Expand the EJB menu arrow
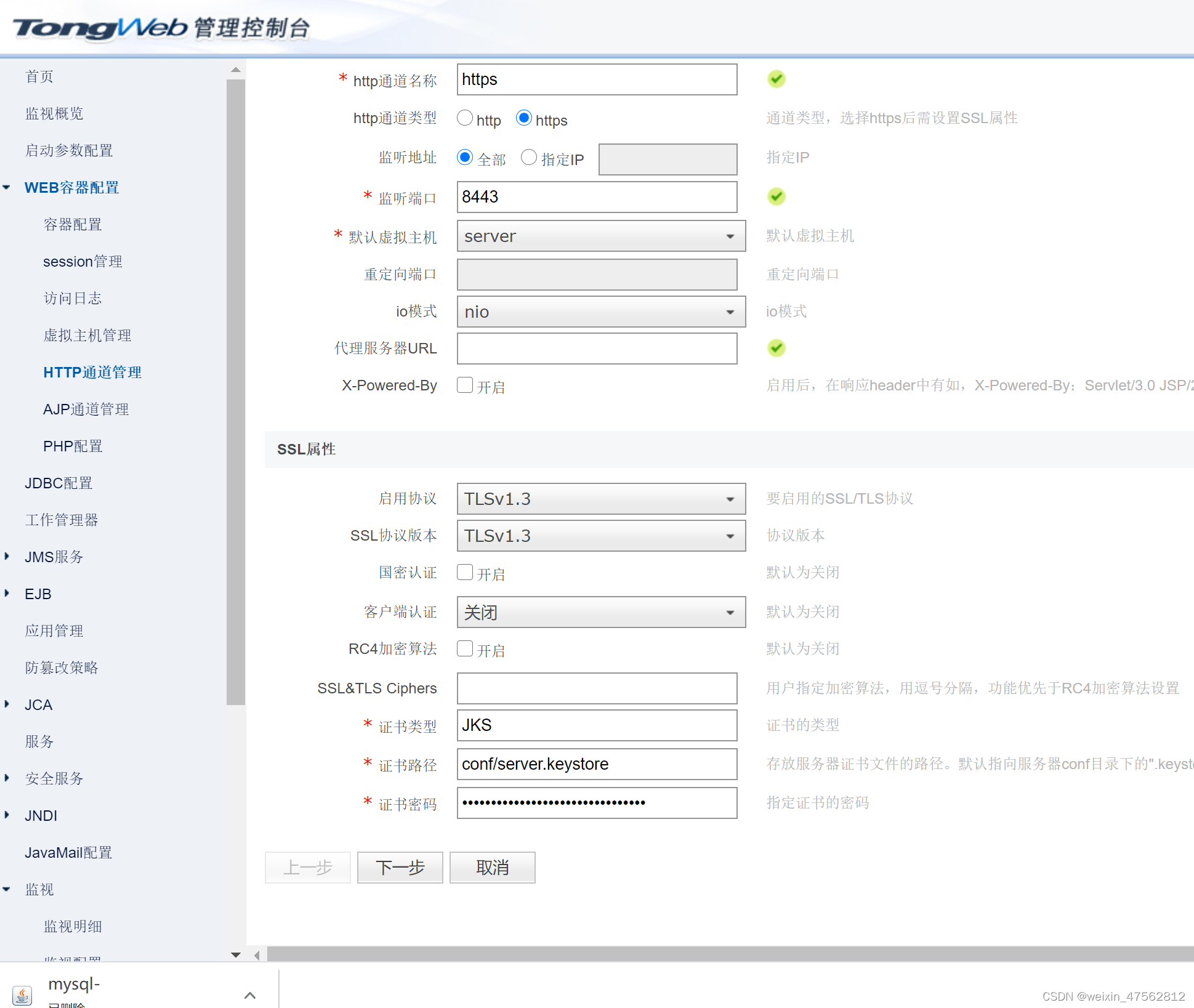Screen dimensions: 1194x1008 [7, 593]
